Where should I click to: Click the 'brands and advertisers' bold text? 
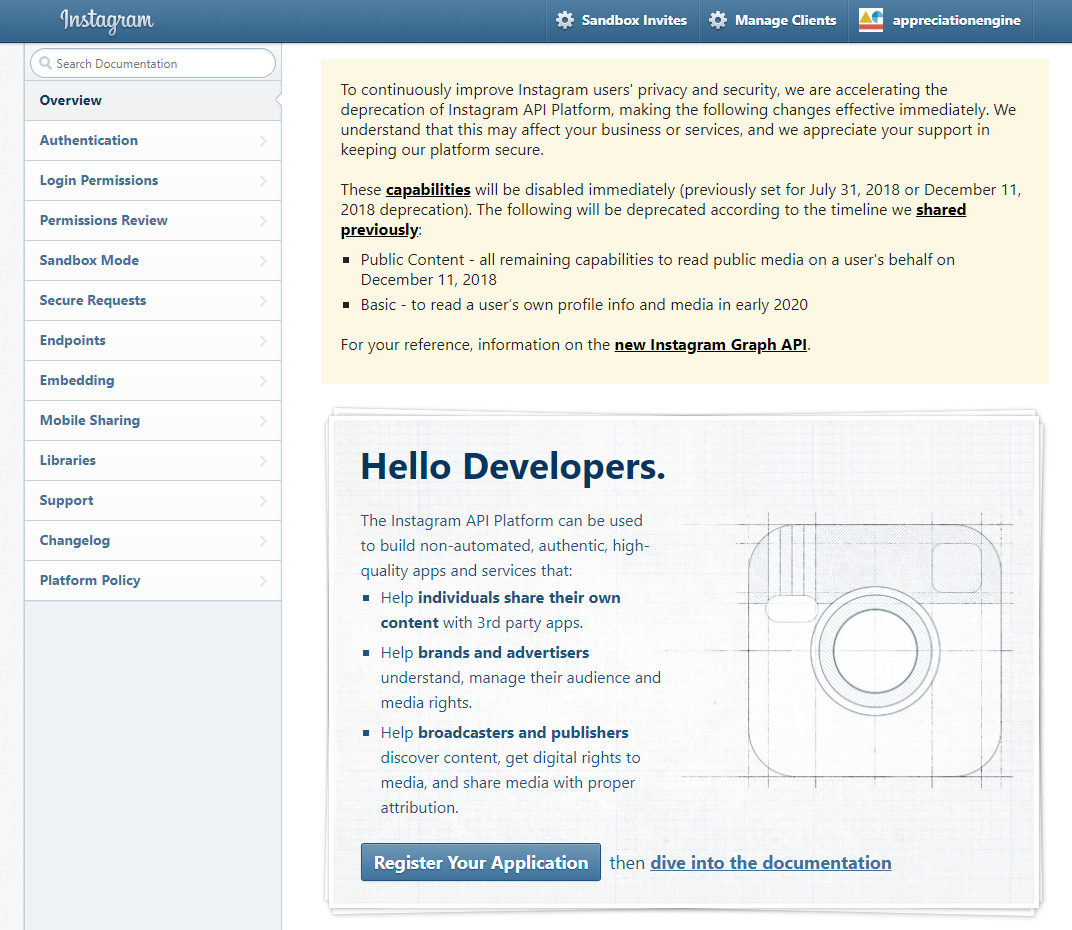[x=503, y=653]
